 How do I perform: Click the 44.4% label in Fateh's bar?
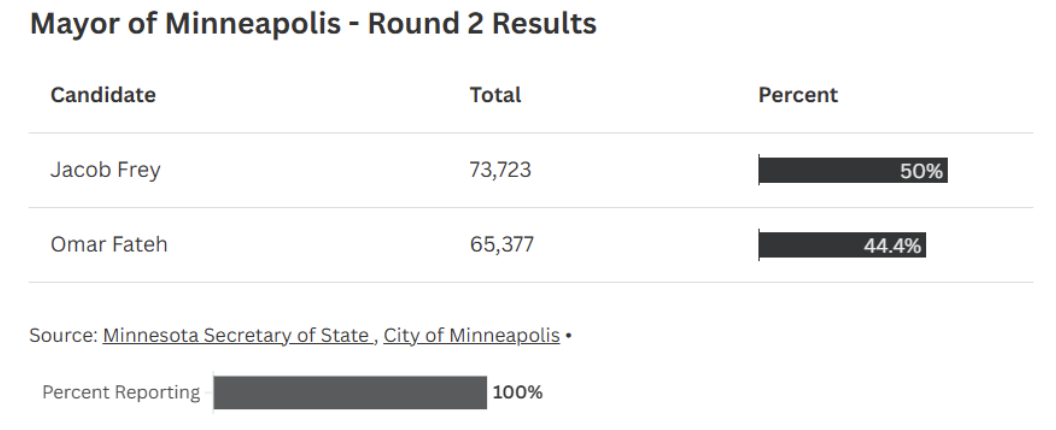point(893,246)
